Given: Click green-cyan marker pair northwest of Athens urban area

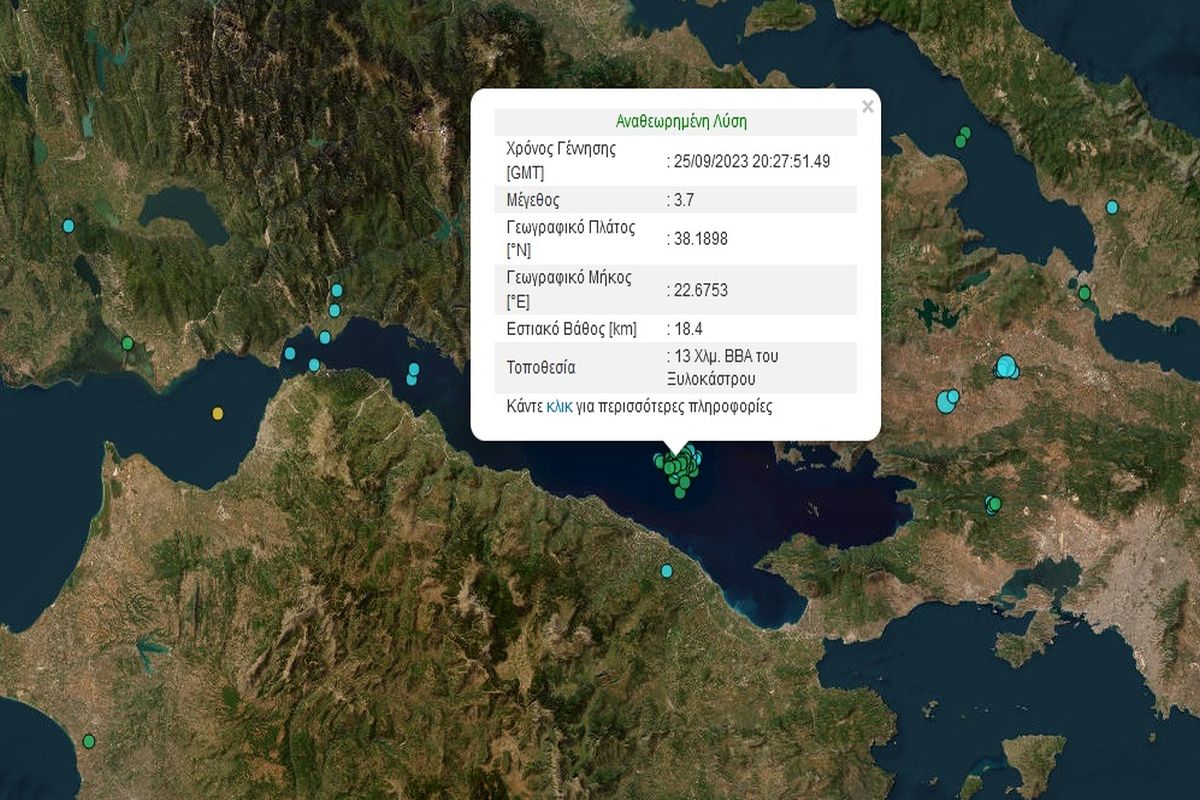Looking at the screenshot, I should point(993,504).
